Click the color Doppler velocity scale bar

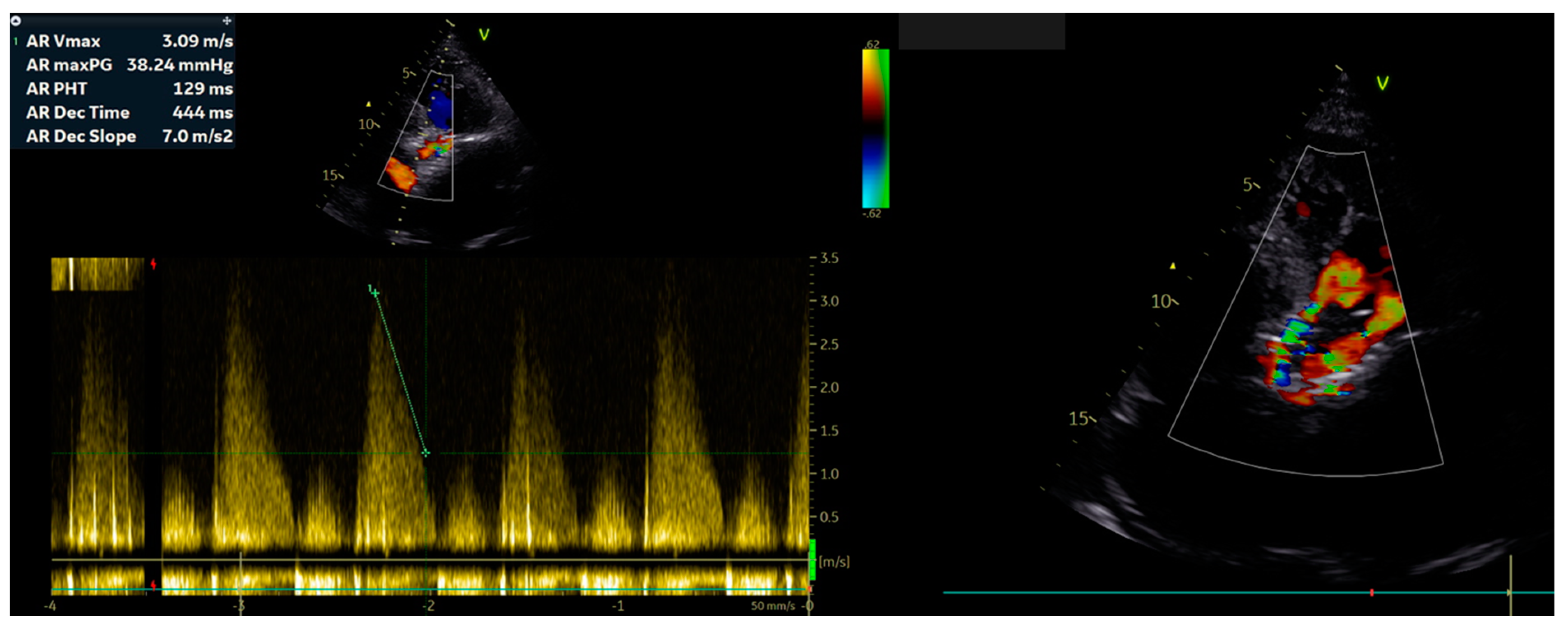(875, 129)
